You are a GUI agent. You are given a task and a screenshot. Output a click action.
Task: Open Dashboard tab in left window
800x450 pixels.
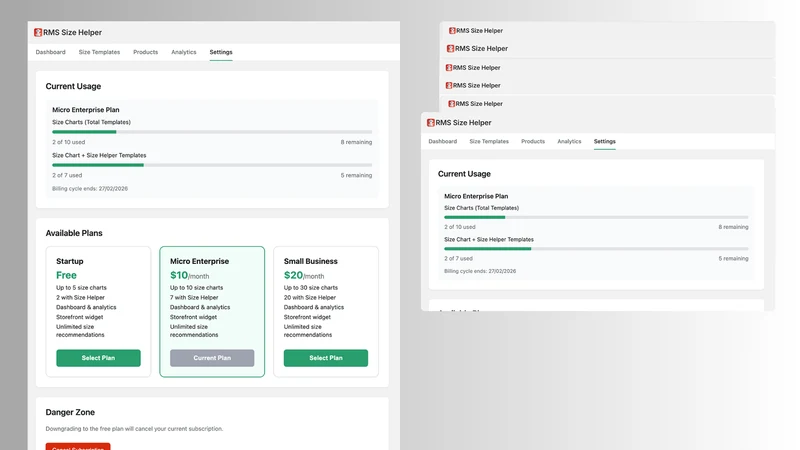click(51, 52)
